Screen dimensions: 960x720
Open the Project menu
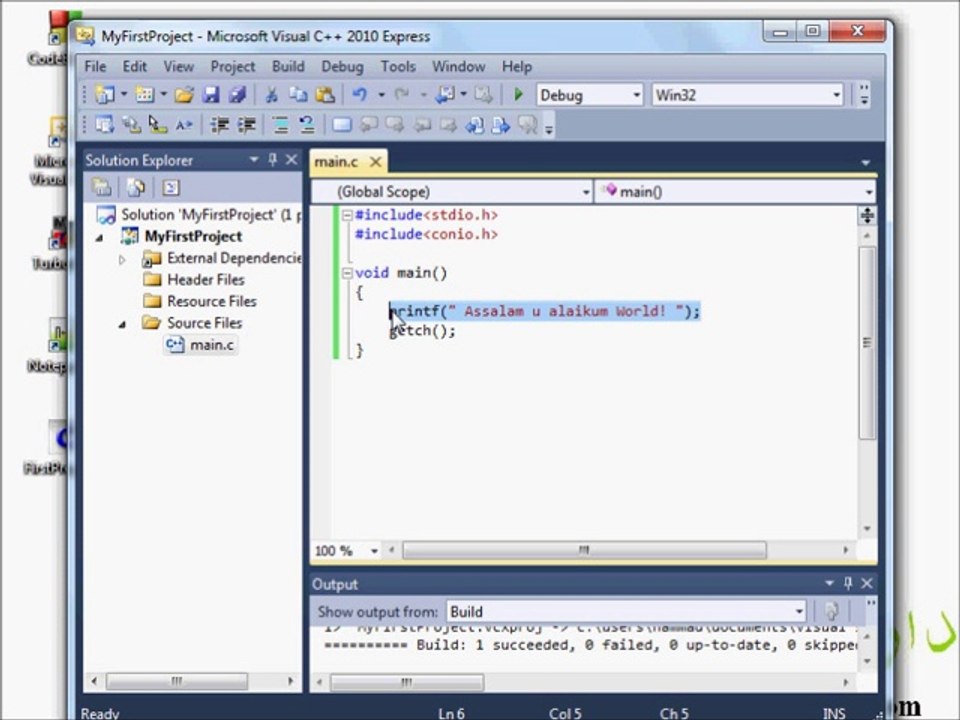pos(233,66)
